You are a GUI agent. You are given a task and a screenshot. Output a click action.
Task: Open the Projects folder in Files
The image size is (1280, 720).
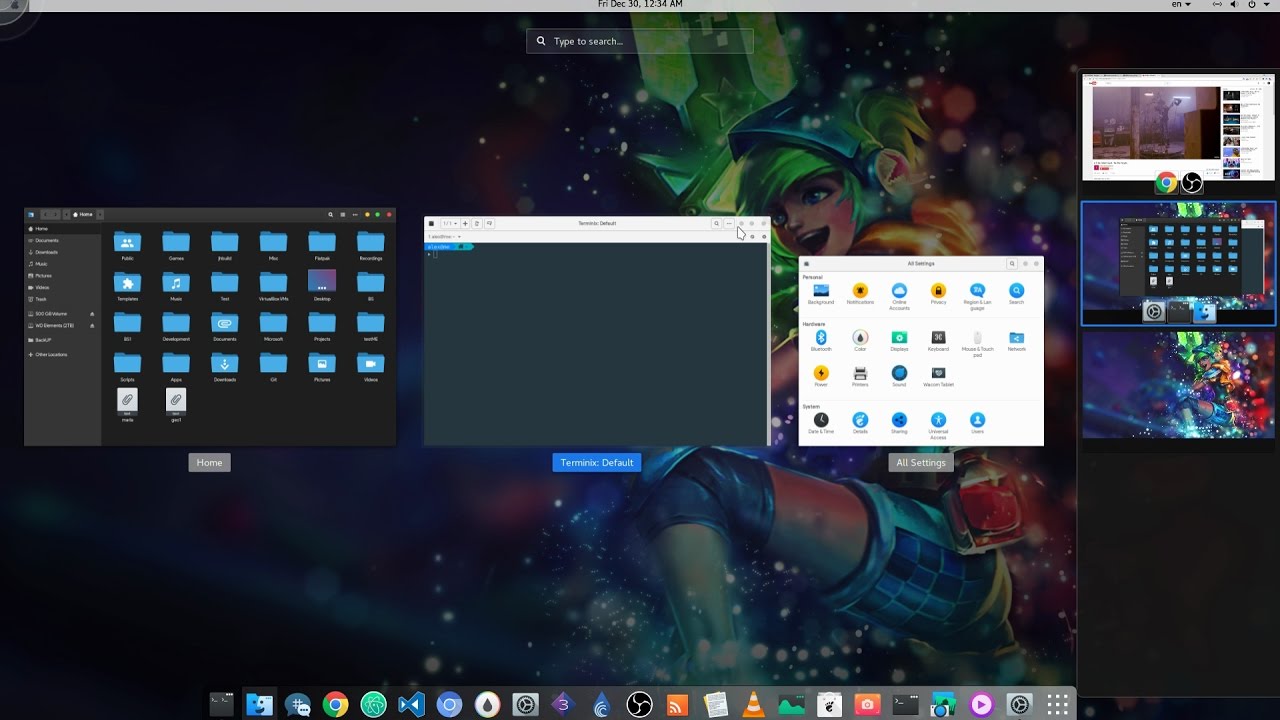[322, 326]
